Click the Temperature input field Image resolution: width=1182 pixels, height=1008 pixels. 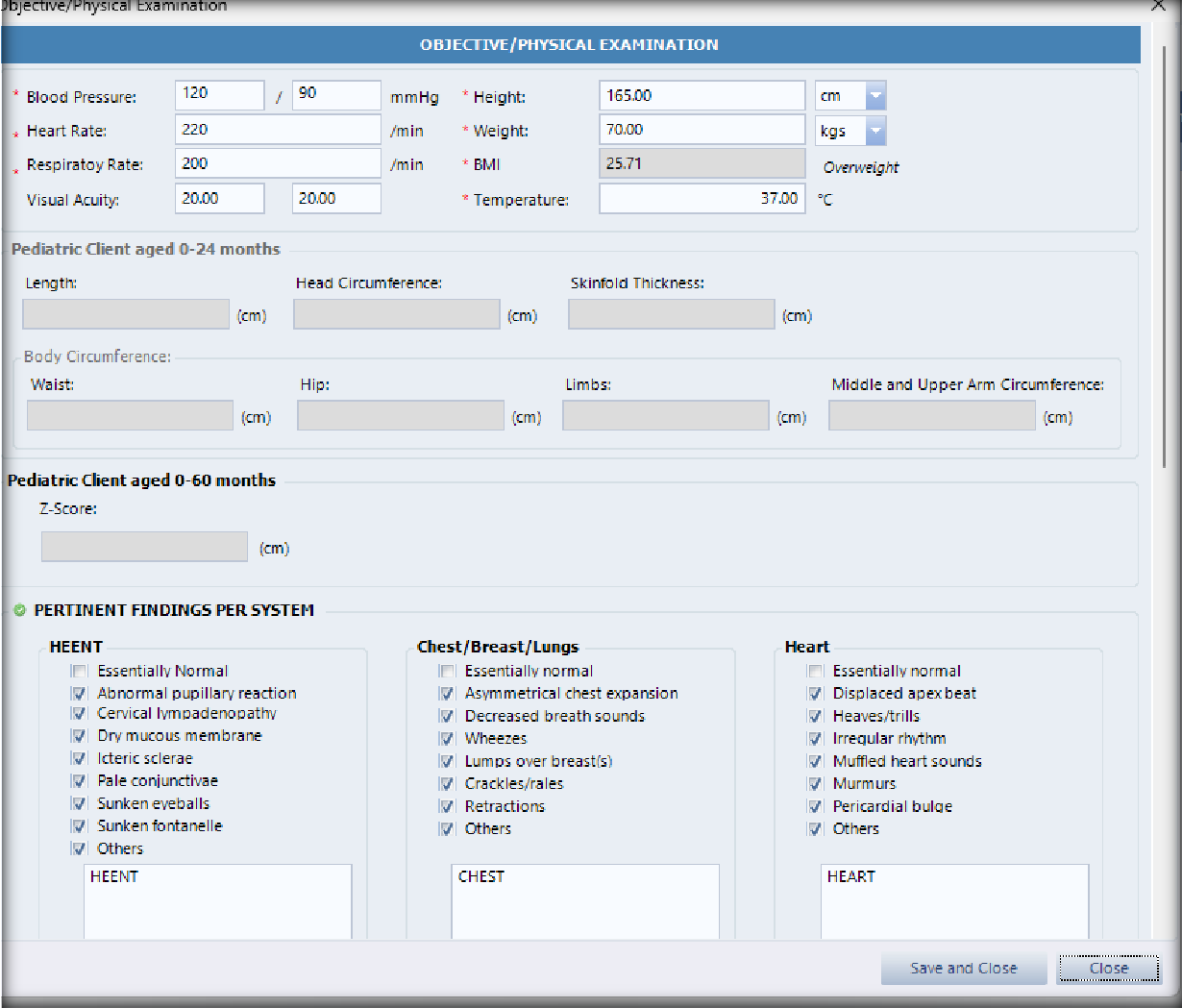(702, 199)
